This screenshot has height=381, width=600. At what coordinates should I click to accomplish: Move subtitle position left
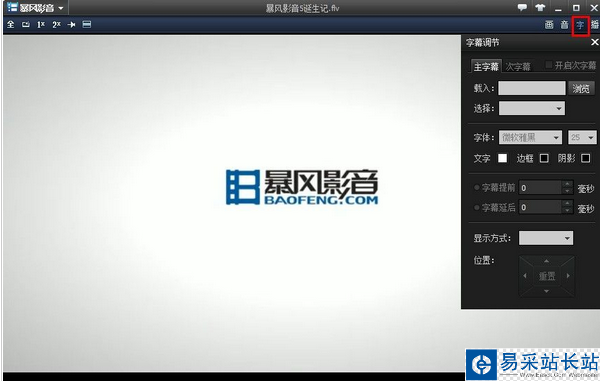[525, 276]
